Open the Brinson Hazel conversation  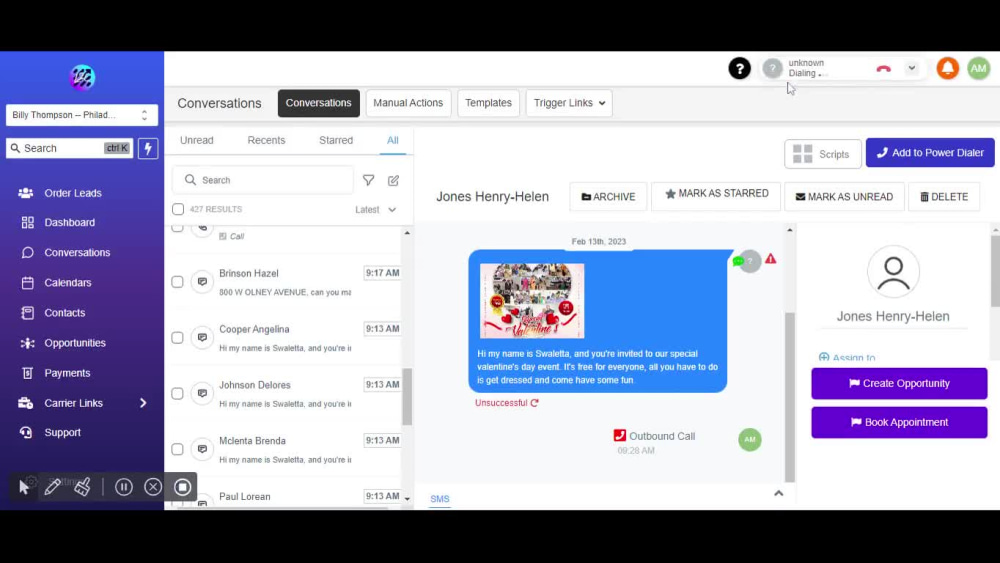284,282
